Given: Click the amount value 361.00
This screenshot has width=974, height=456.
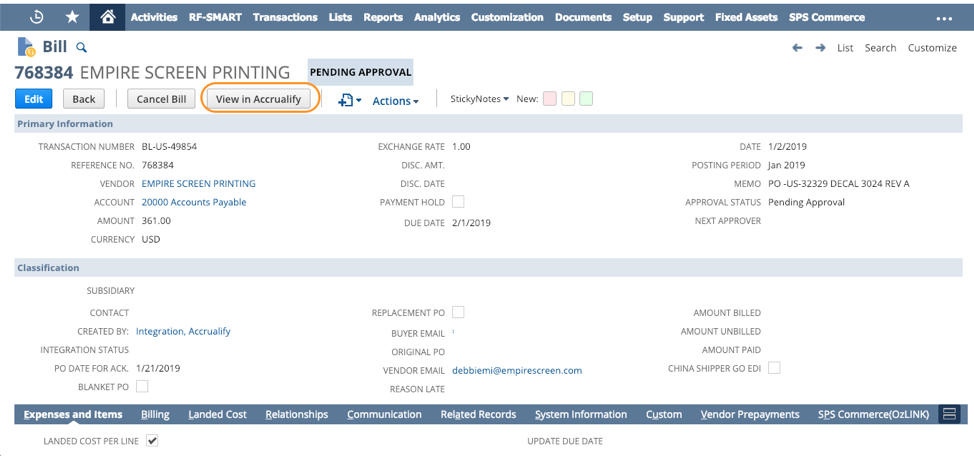Looking at the screenshot, I should 157,221.
